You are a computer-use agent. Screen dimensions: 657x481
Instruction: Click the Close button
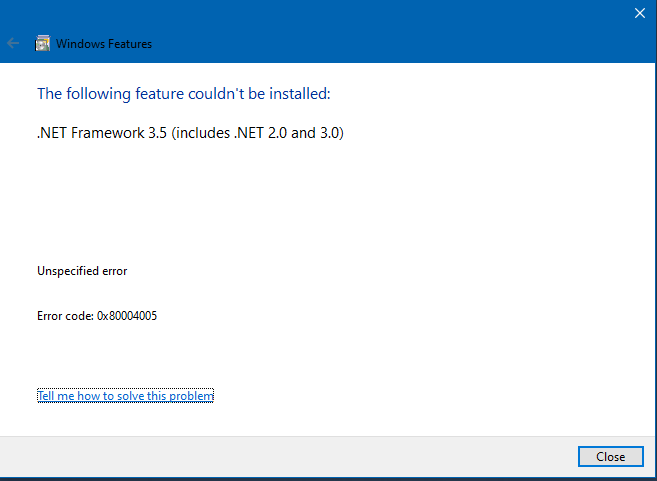(610, 456)
